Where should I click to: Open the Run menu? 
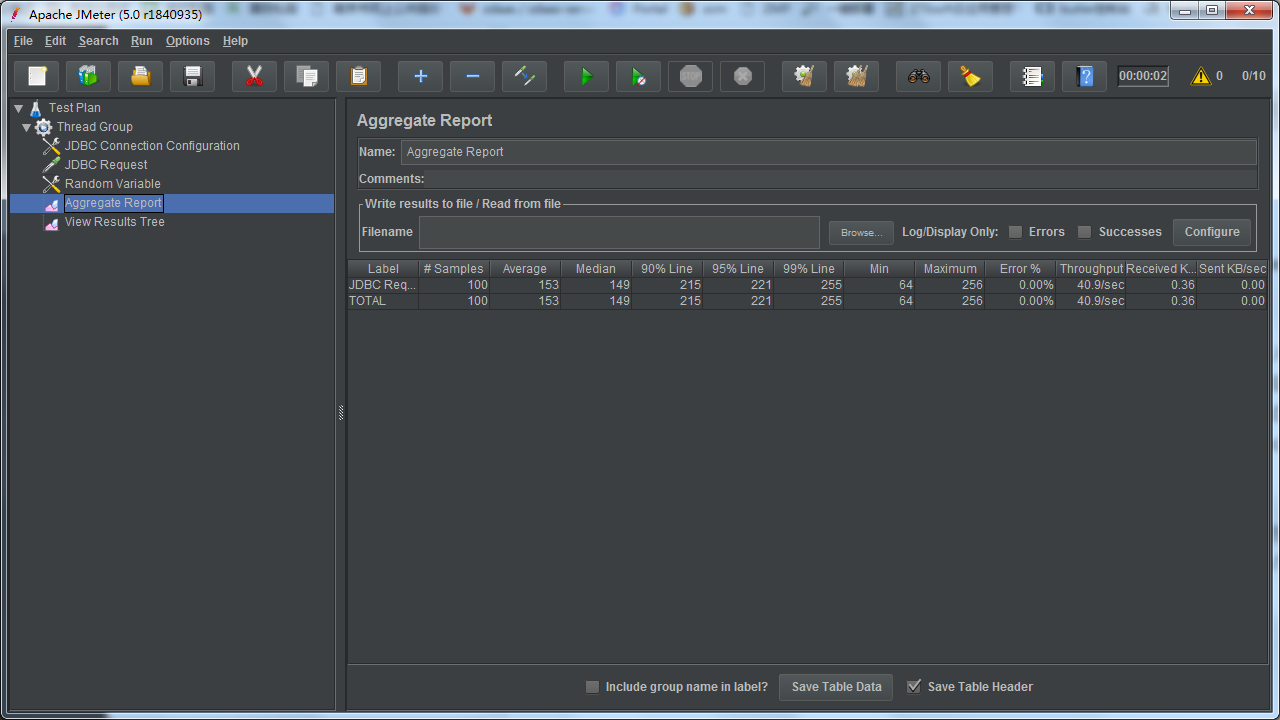click(142, 41)
